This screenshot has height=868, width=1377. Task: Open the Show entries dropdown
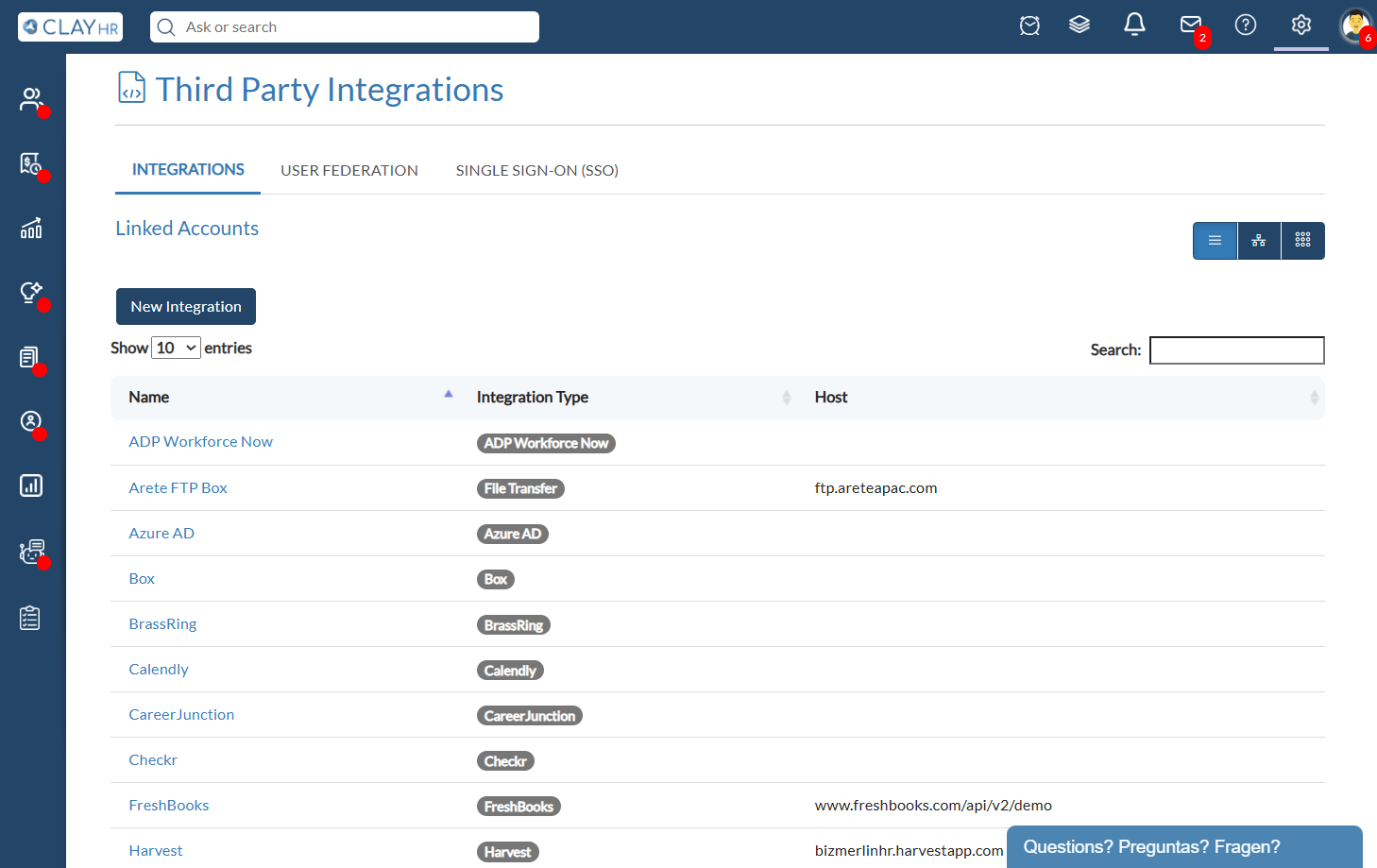(176, 348)
